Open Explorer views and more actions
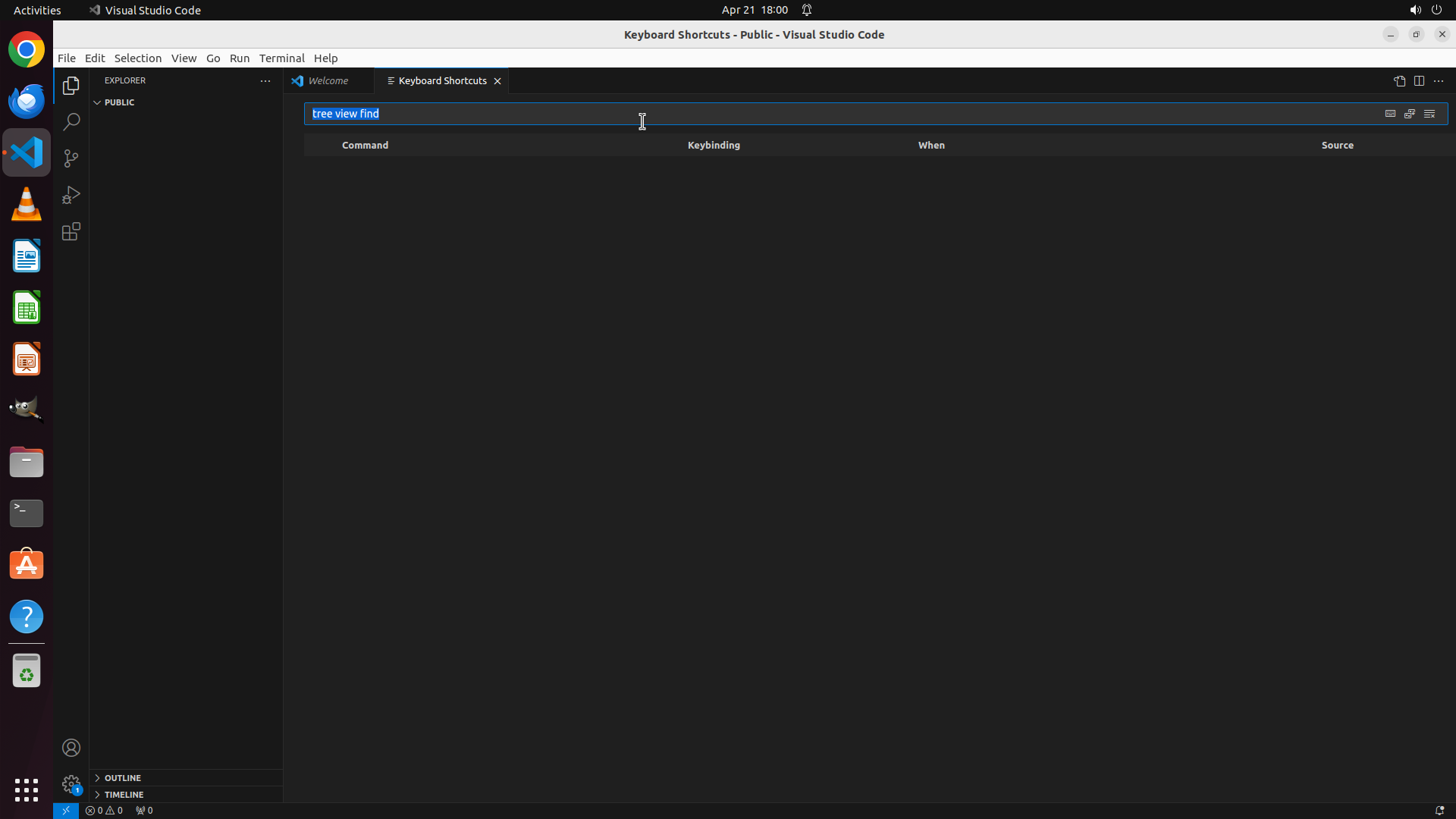 coord(265,81)
